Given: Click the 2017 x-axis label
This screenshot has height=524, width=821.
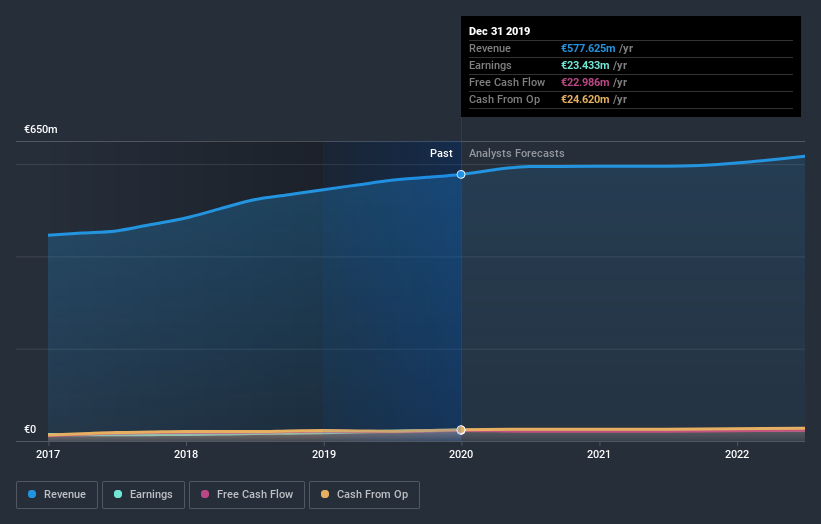Looking at the screenshot, I should [x=48, y=454].
